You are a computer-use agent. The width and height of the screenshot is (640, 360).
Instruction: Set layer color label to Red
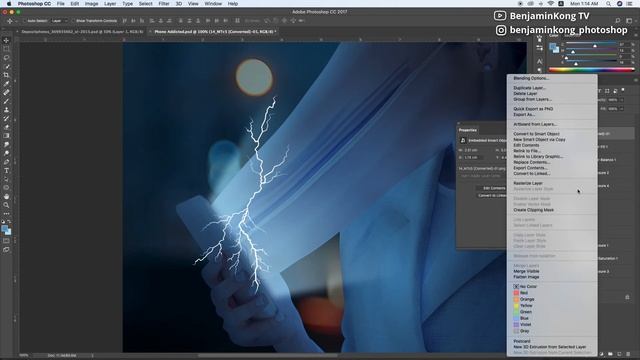pos(524,293)
